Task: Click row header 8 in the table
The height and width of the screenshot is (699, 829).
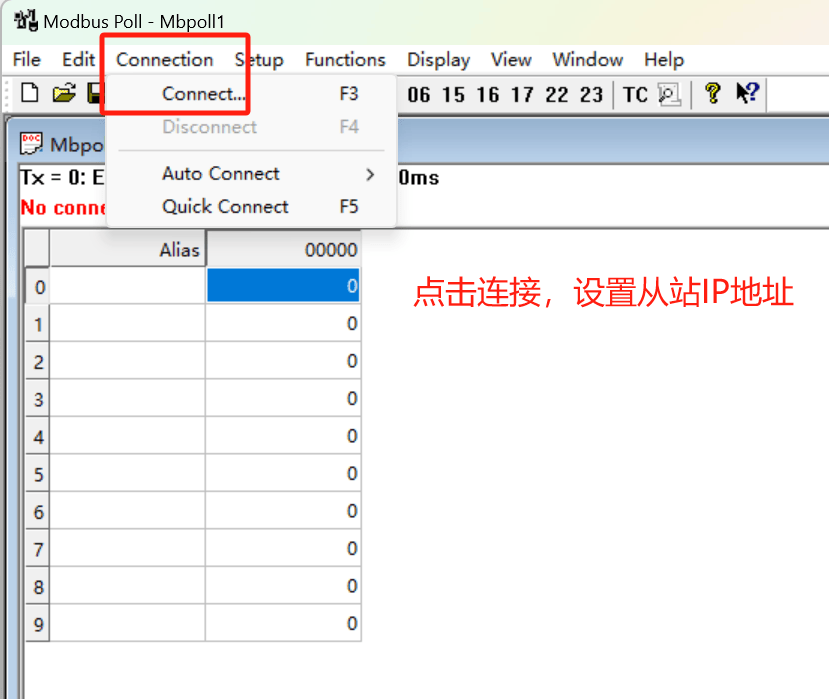Action: point(38,586)
